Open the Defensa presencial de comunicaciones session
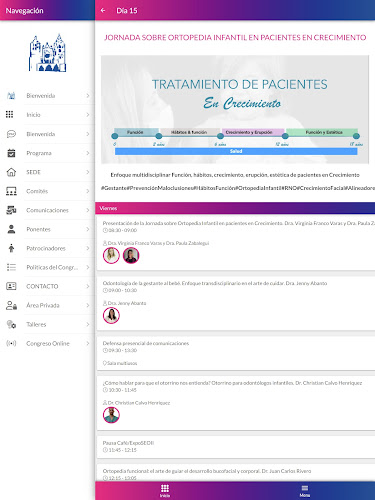The height and width of the screenshot is (500, 375). (x=236, y=353)
